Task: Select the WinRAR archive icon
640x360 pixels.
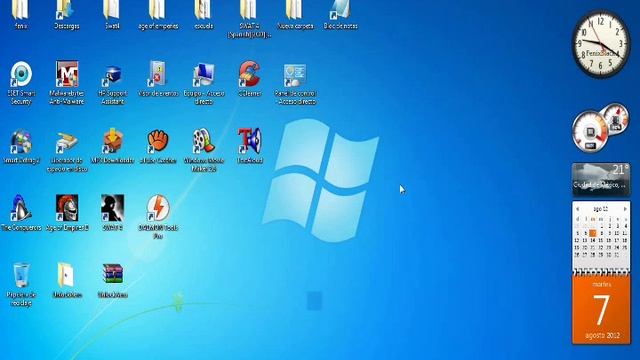Action: point(113,280)
